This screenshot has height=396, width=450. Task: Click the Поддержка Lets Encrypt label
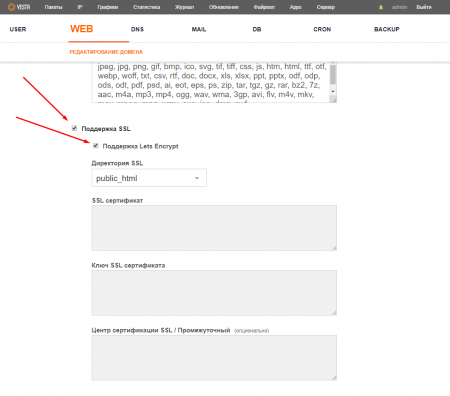(x=140, y=146)
